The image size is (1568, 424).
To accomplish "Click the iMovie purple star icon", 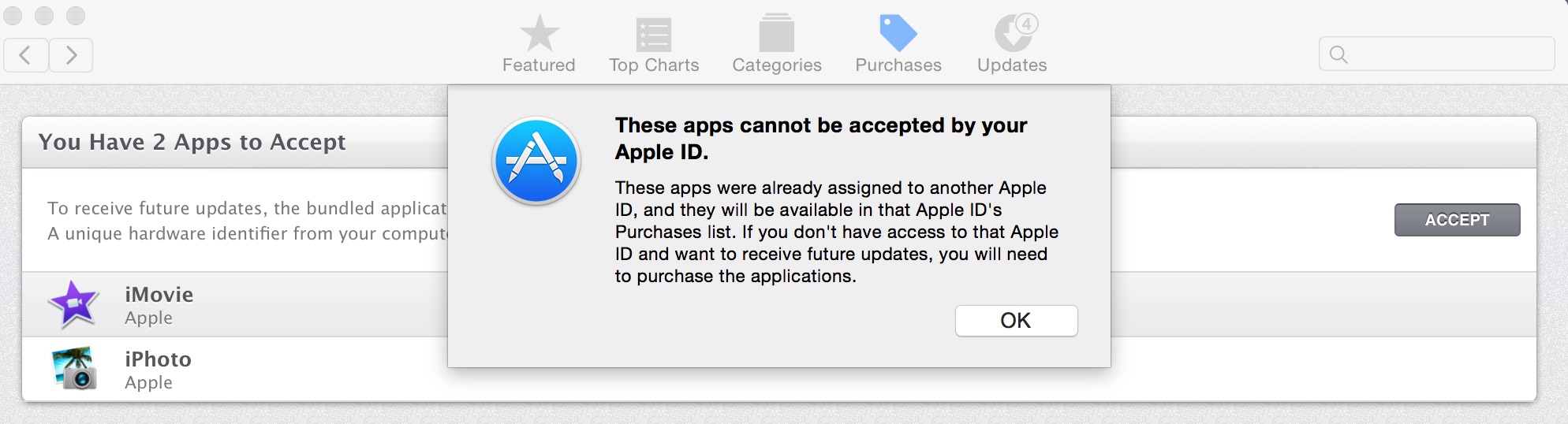I will pyautogui.click(x=73, y=304).
